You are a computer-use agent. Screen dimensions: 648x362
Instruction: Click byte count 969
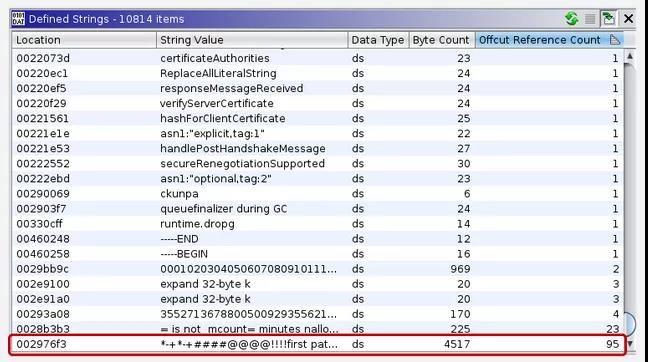pos(460,269)
